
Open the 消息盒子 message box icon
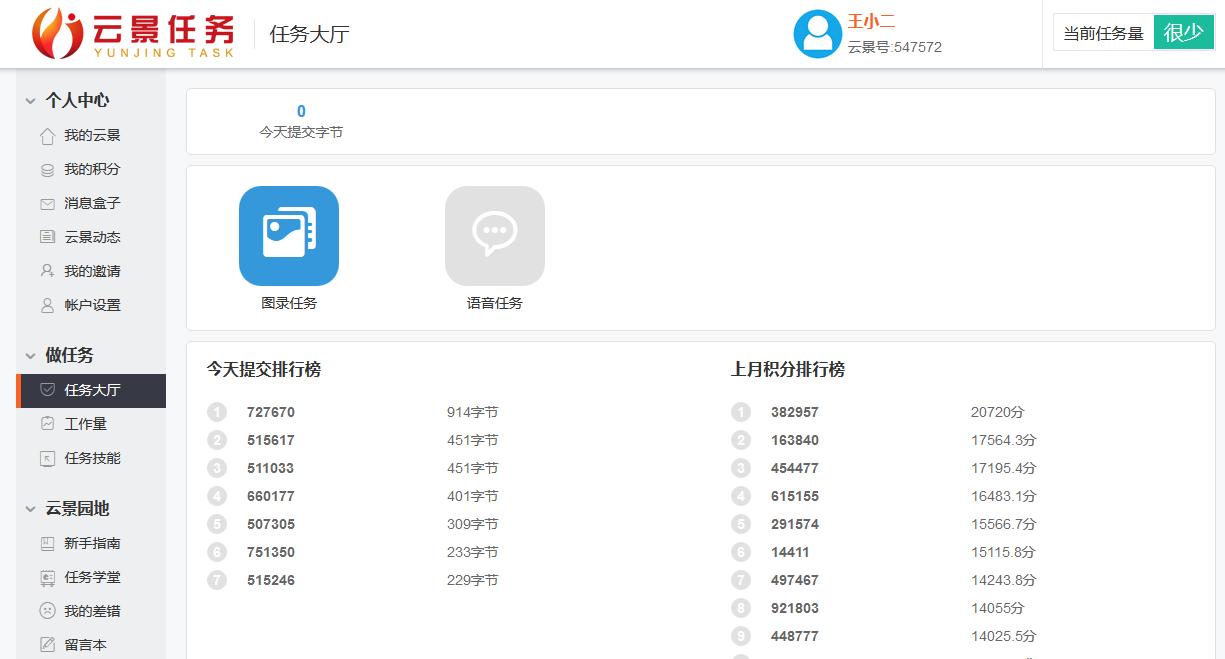(48, 203)
